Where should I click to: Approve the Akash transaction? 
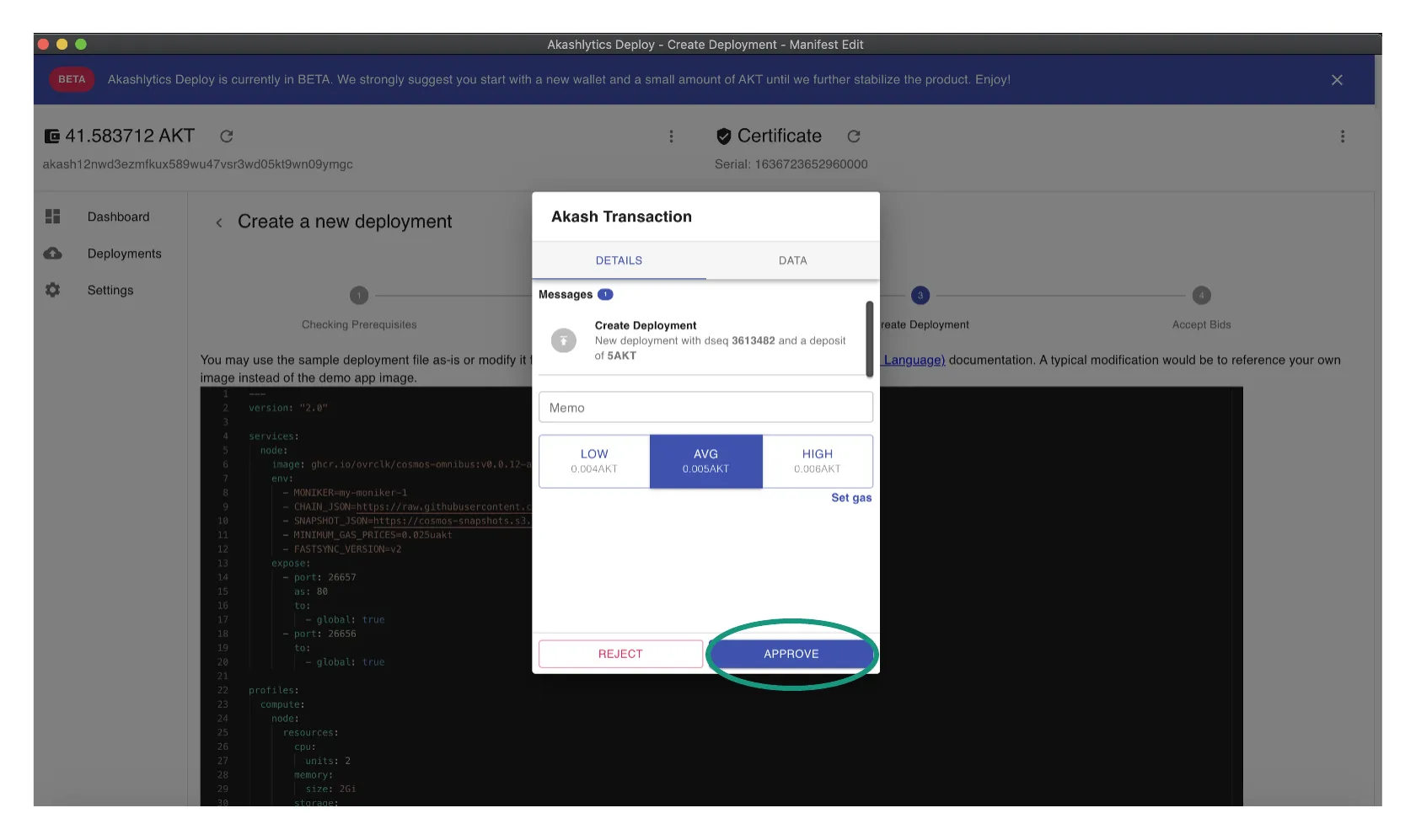(x=791, y=654)
